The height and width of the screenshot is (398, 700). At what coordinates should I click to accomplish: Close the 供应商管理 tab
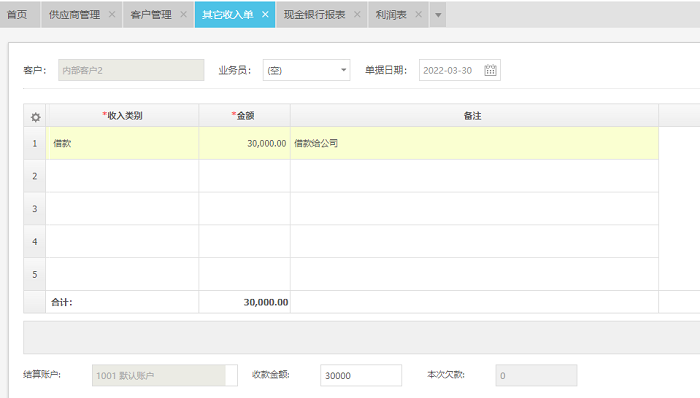112,14
